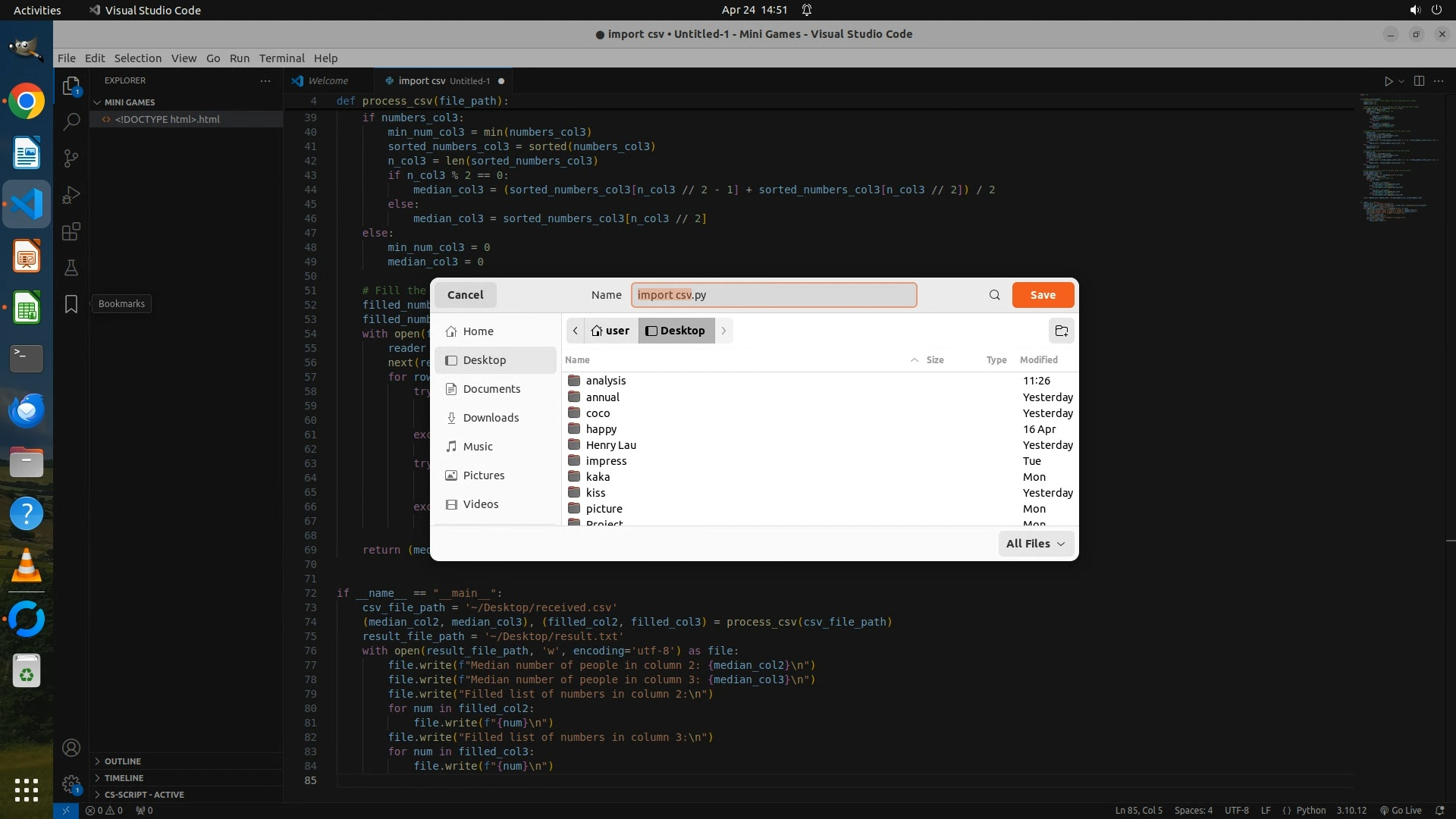Click the create new folder icon

[x=1062, y=331]
